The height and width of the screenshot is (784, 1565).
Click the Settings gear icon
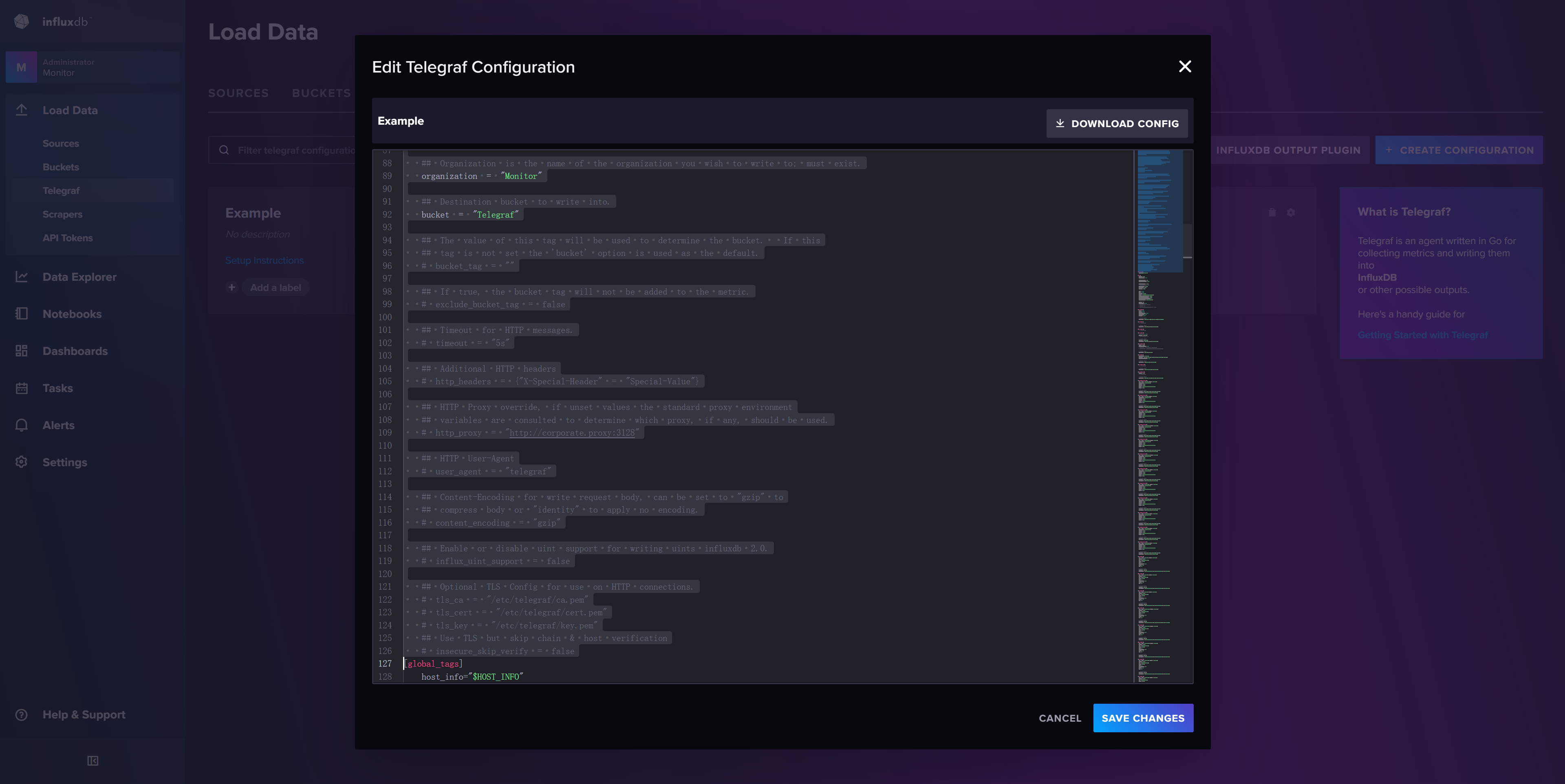[x=22, y=462]
